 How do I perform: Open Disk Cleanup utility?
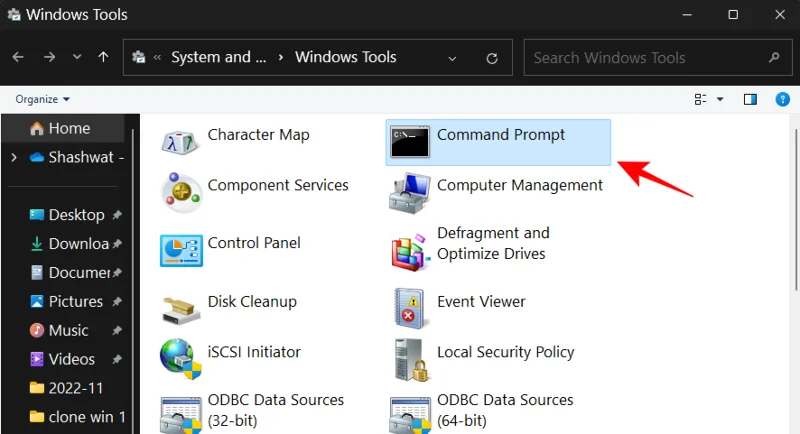pyautogui.click(x=251, y=302)
